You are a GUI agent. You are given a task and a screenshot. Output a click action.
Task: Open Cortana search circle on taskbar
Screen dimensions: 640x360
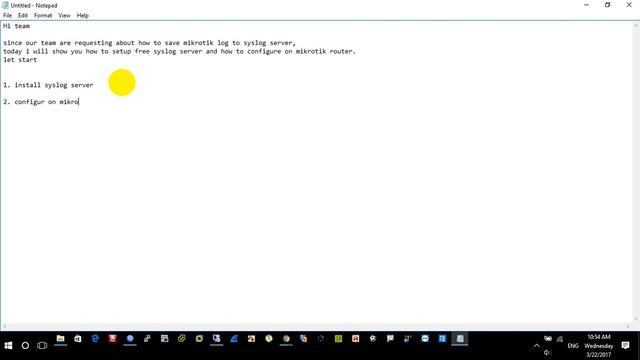pyautogui.click(x=25, y=346)
